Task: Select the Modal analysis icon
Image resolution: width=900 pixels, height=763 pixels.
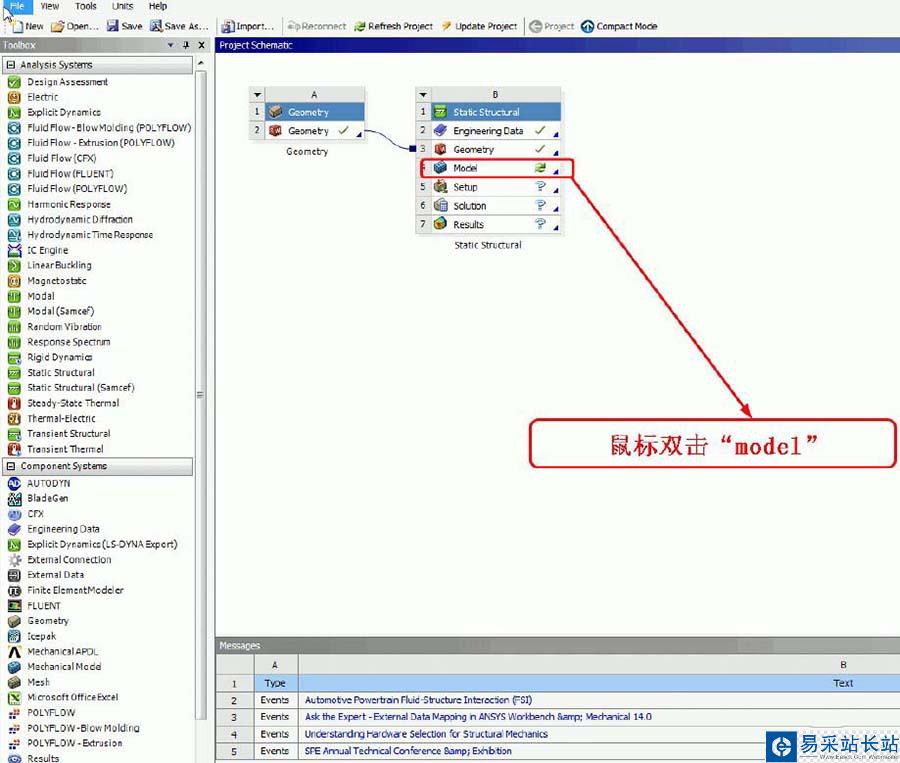Action: pyautogui.click(x=14, y=296)
